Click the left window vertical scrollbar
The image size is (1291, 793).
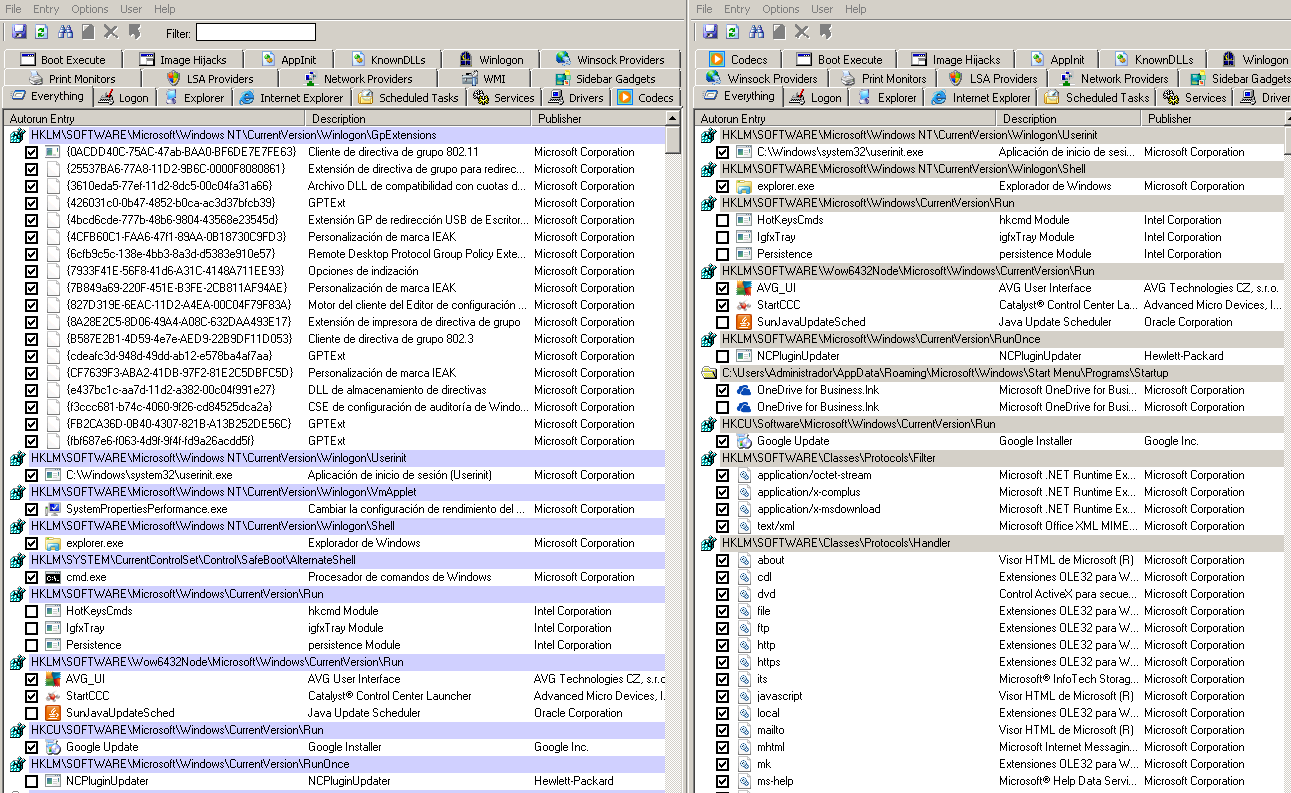point(673,450)
